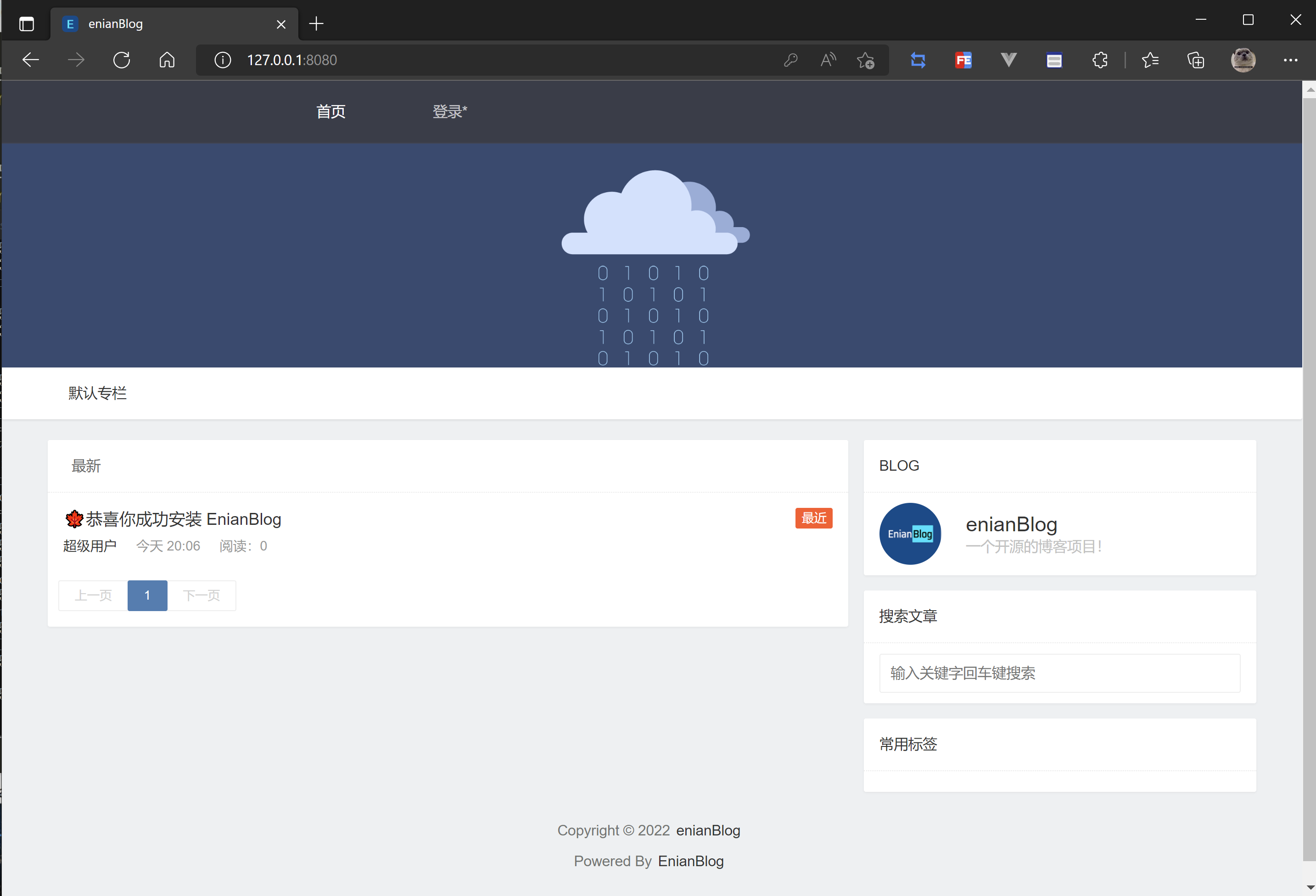Activate the read aloud icon
Screen dimensions: 1316x896
(x=828, y=60)
